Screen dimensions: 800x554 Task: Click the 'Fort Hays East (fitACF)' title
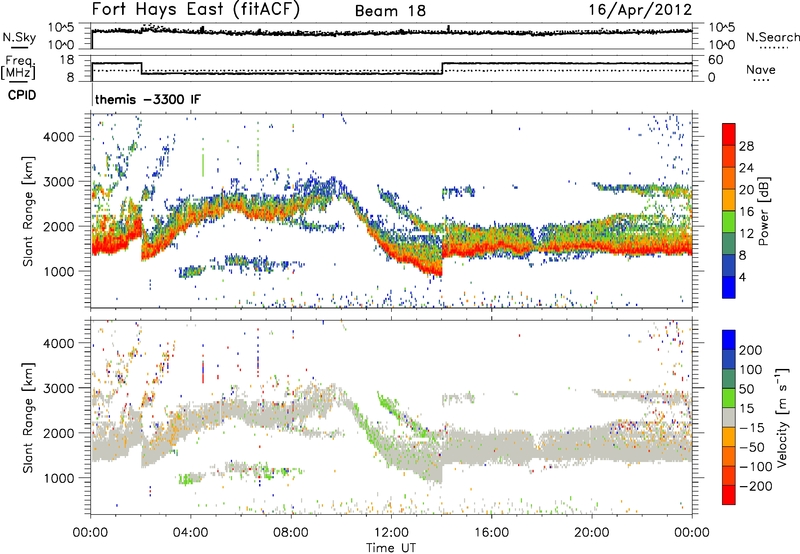click(x=196, y=10)
